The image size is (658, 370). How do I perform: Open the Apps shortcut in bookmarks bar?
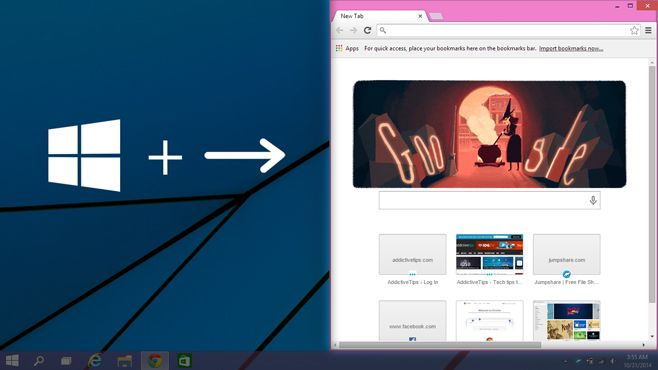point(347,48)
